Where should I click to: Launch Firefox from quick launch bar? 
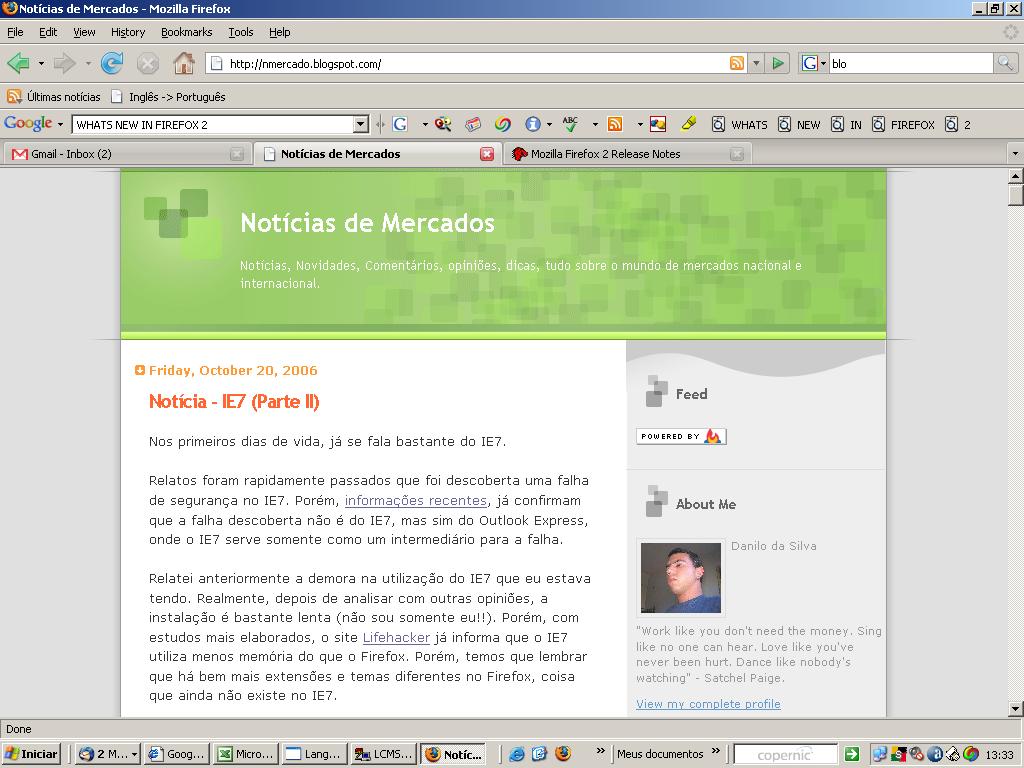[x=563, y=754]
